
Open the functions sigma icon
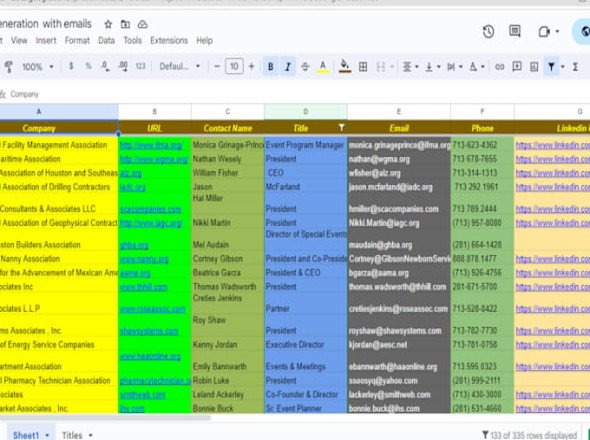(x=575, y=67)
